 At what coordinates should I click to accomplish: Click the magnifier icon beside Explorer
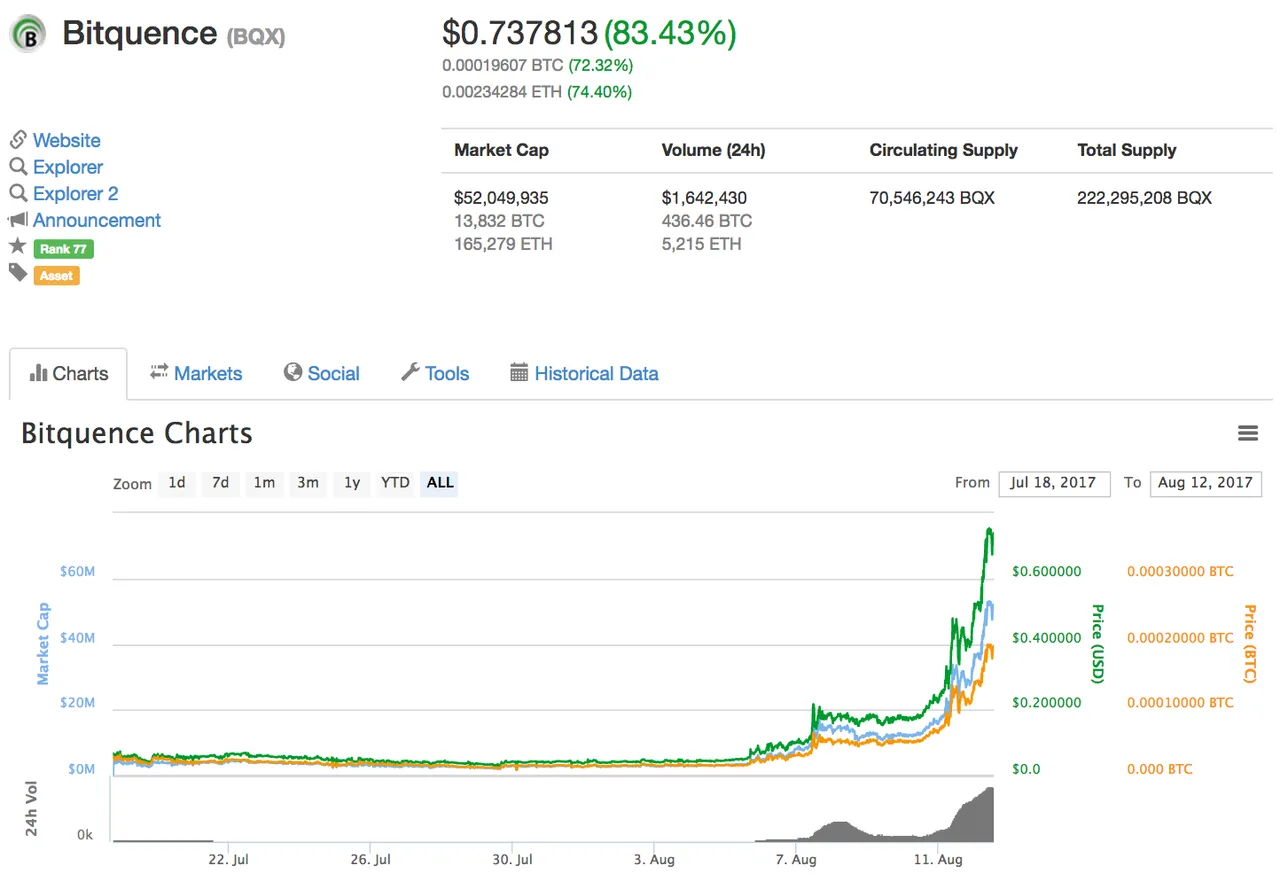pos(18,167)
